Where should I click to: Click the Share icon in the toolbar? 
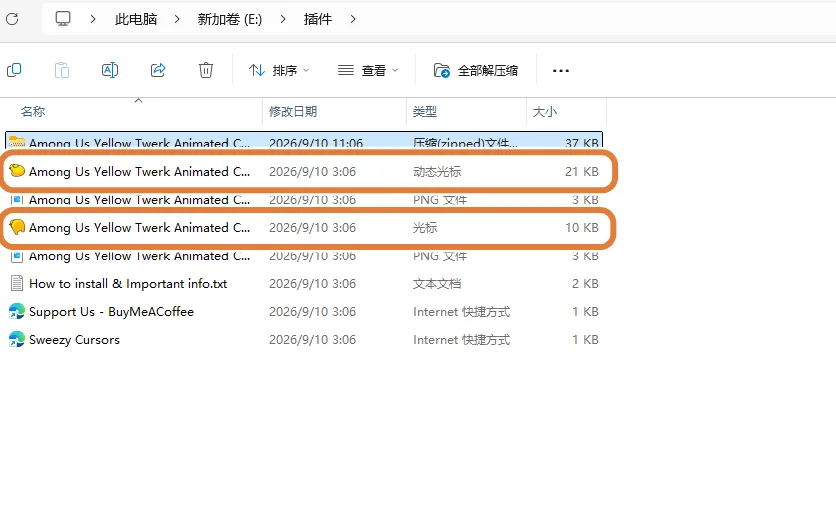click(x=158, y=70)
